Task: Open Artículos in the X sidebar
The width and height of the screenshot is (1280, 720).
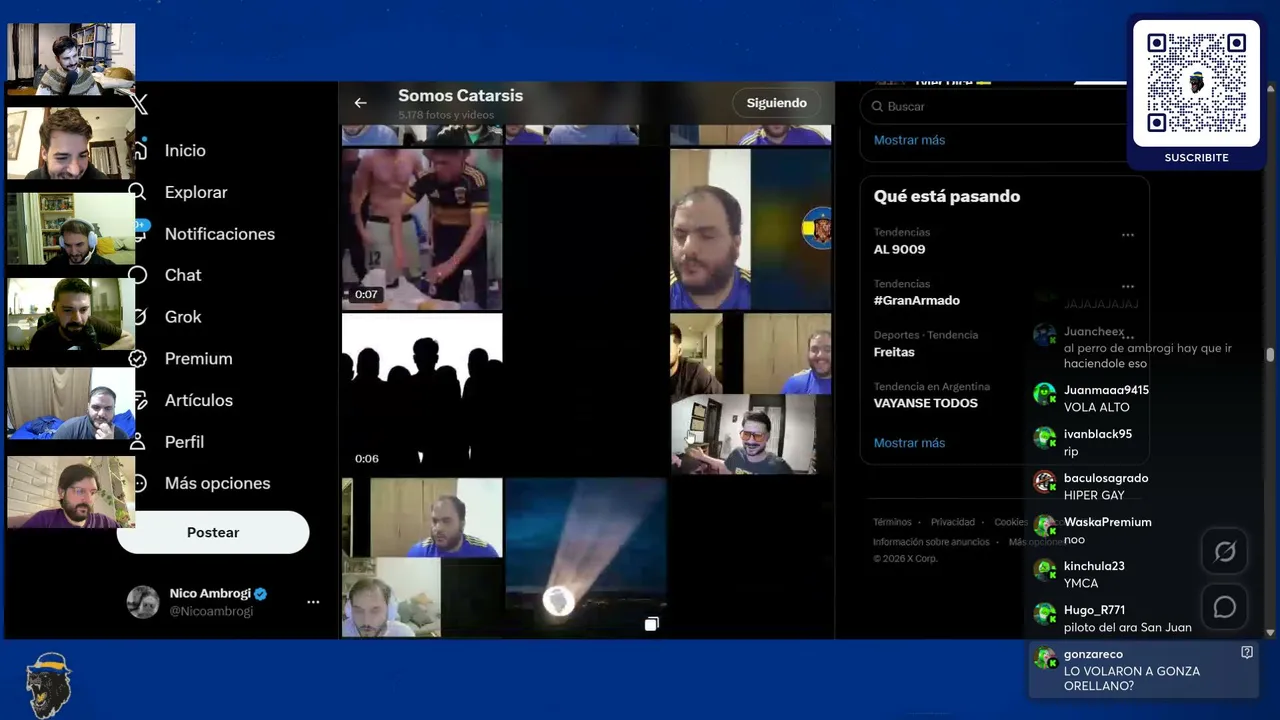Action: pyautogui.click(x=199, y=400)
